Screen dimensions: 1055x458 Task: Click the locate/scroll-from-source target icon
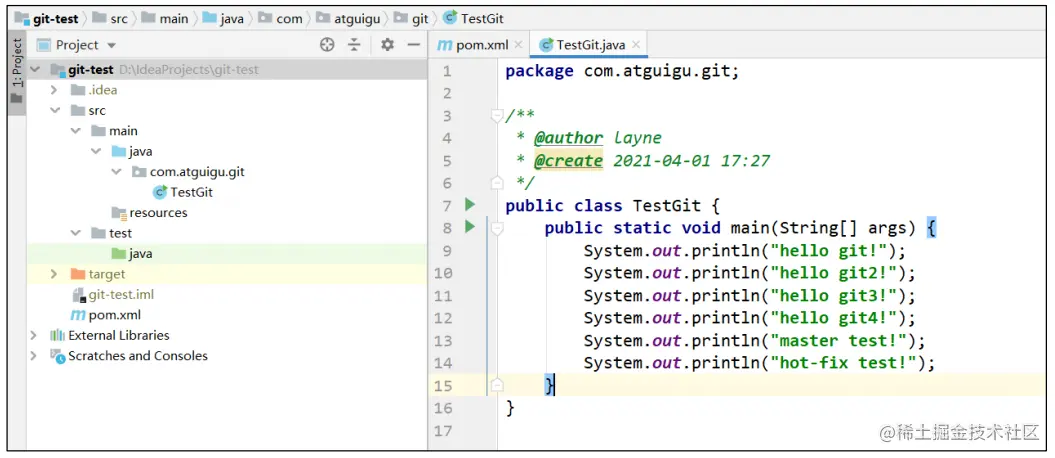click(327, 45)
